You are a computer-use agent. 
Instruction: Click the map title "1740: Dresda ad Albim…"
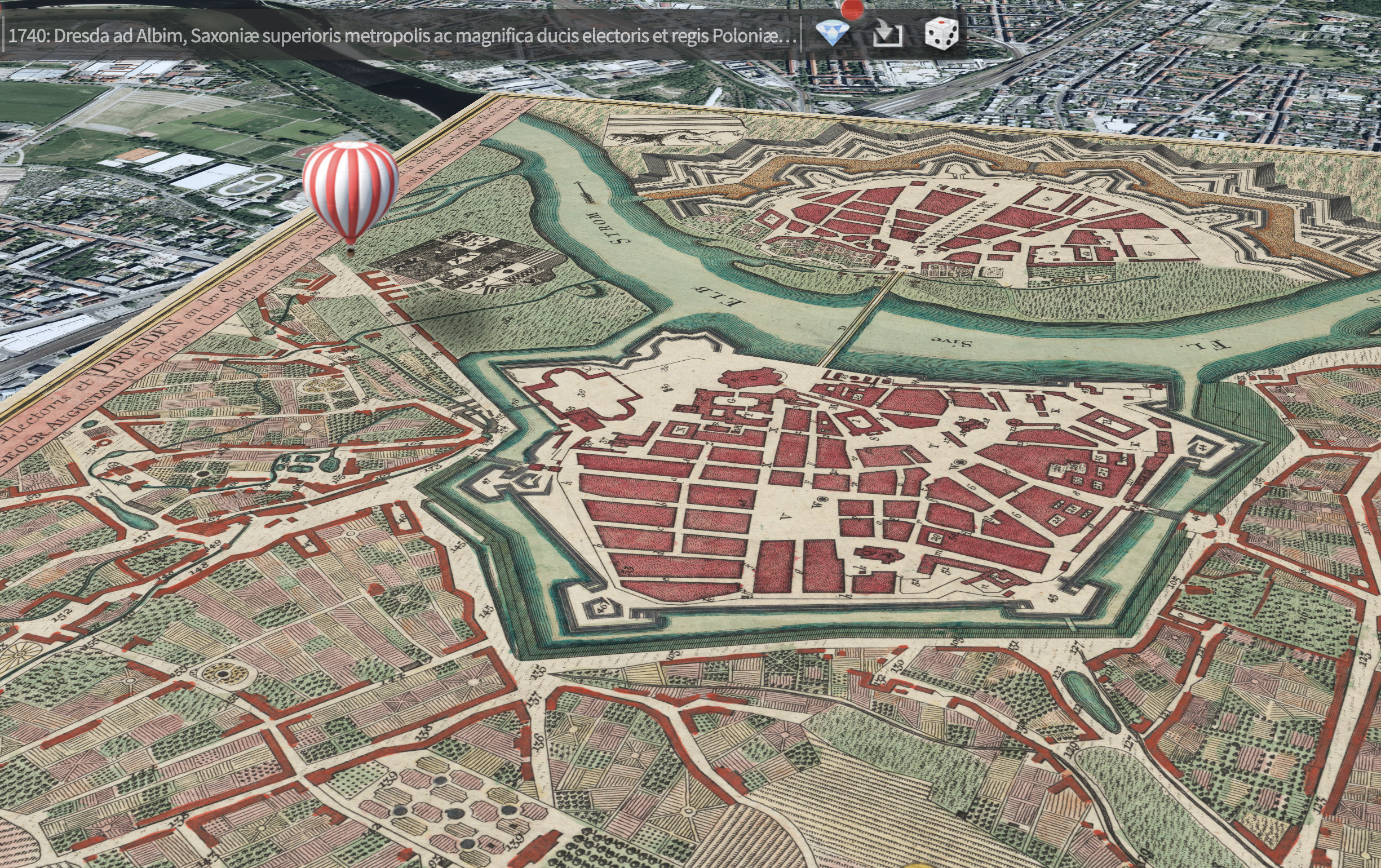pyautogui.click(x=402, y=36)
